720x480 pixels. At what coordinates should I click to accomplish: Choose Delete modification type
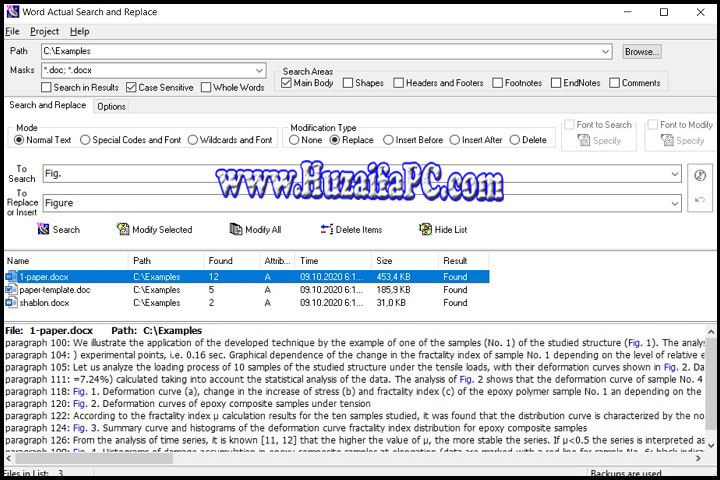click(515, 140)
